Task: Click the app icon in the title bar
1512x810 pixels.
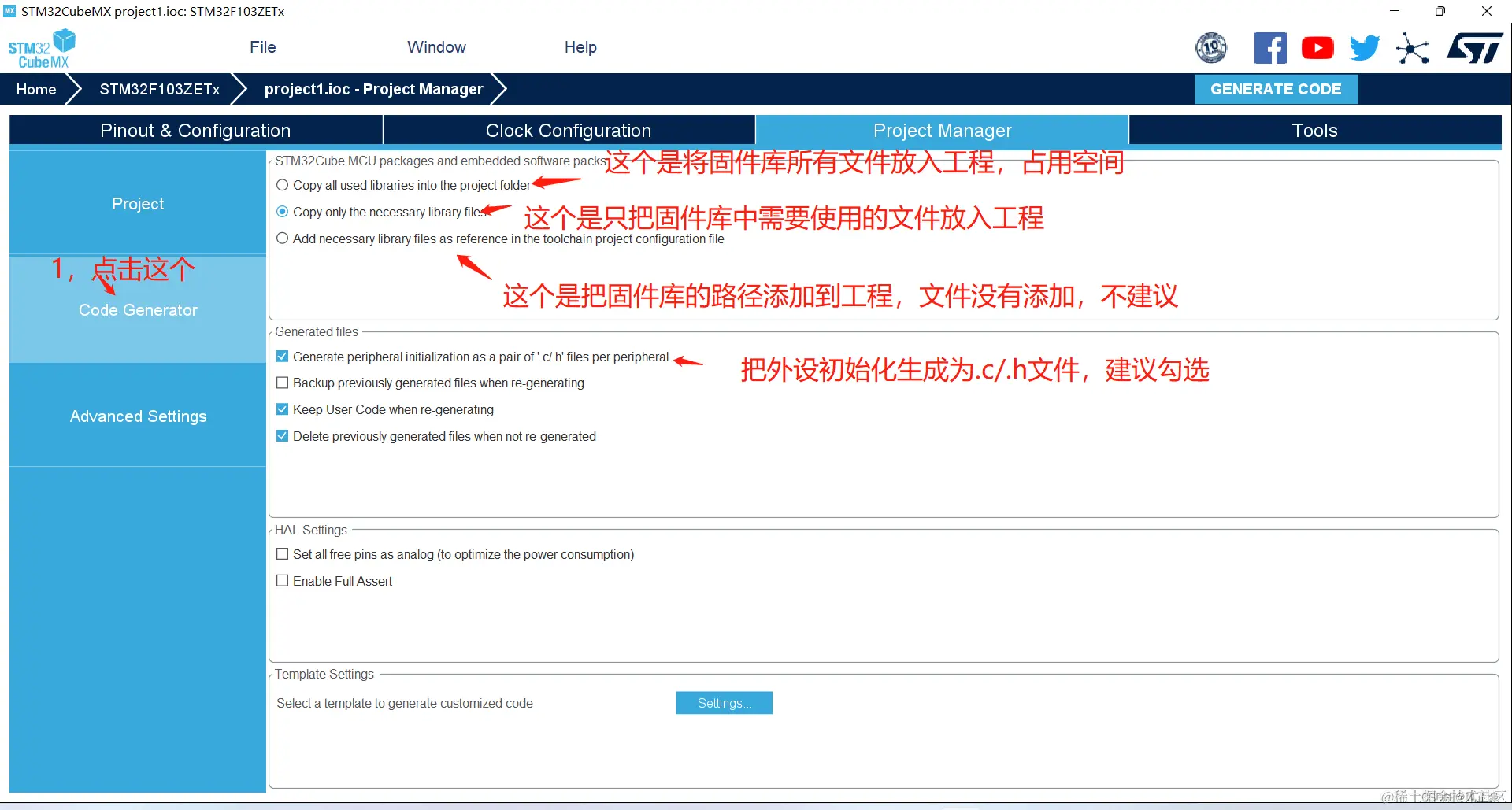Action: (x=9, y=11)
